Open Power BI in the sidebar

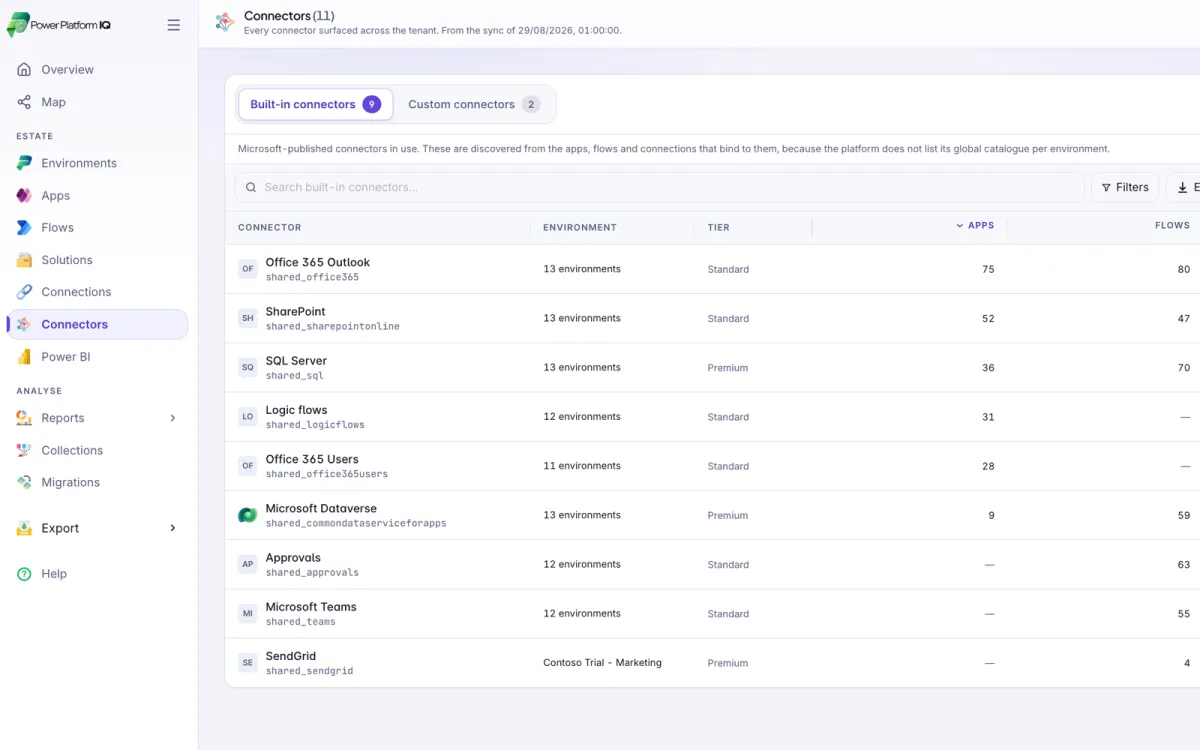pyautogui.click(x=97, y=357)
